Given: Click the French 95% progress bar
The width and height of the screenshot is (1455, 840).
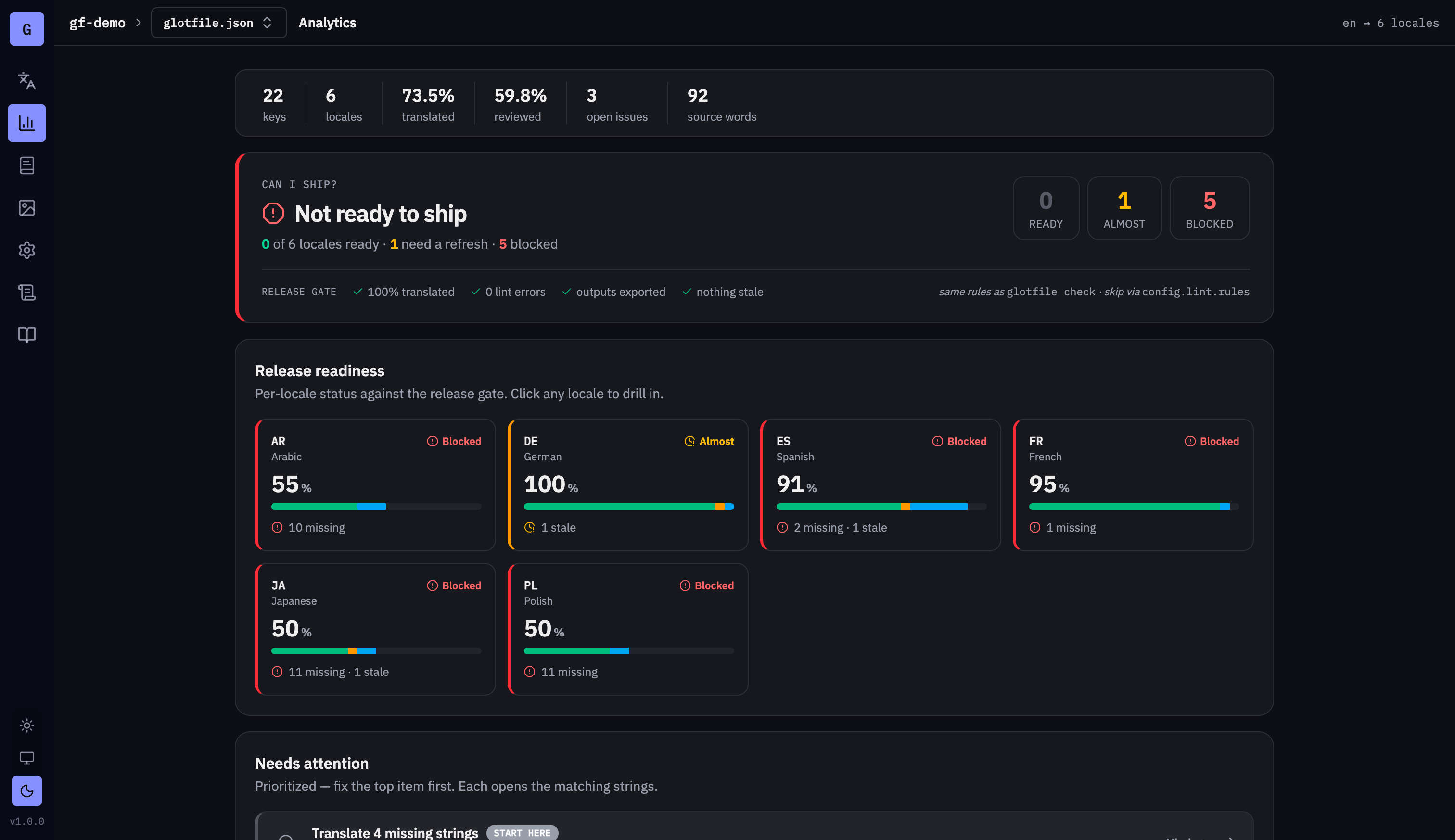Looking at the screenshot, I should [x=1134, y=507].
